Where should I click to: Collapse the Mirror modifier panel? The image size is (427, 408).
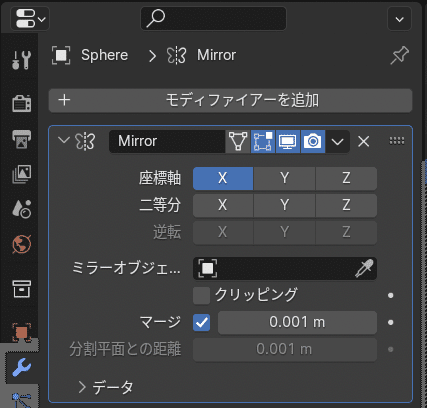click(63, 140)
